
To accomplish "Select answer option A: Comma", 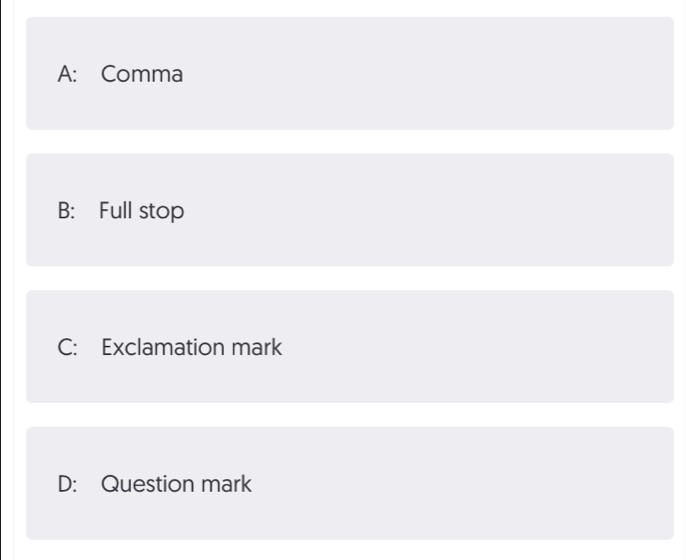I will coord(350,73).
